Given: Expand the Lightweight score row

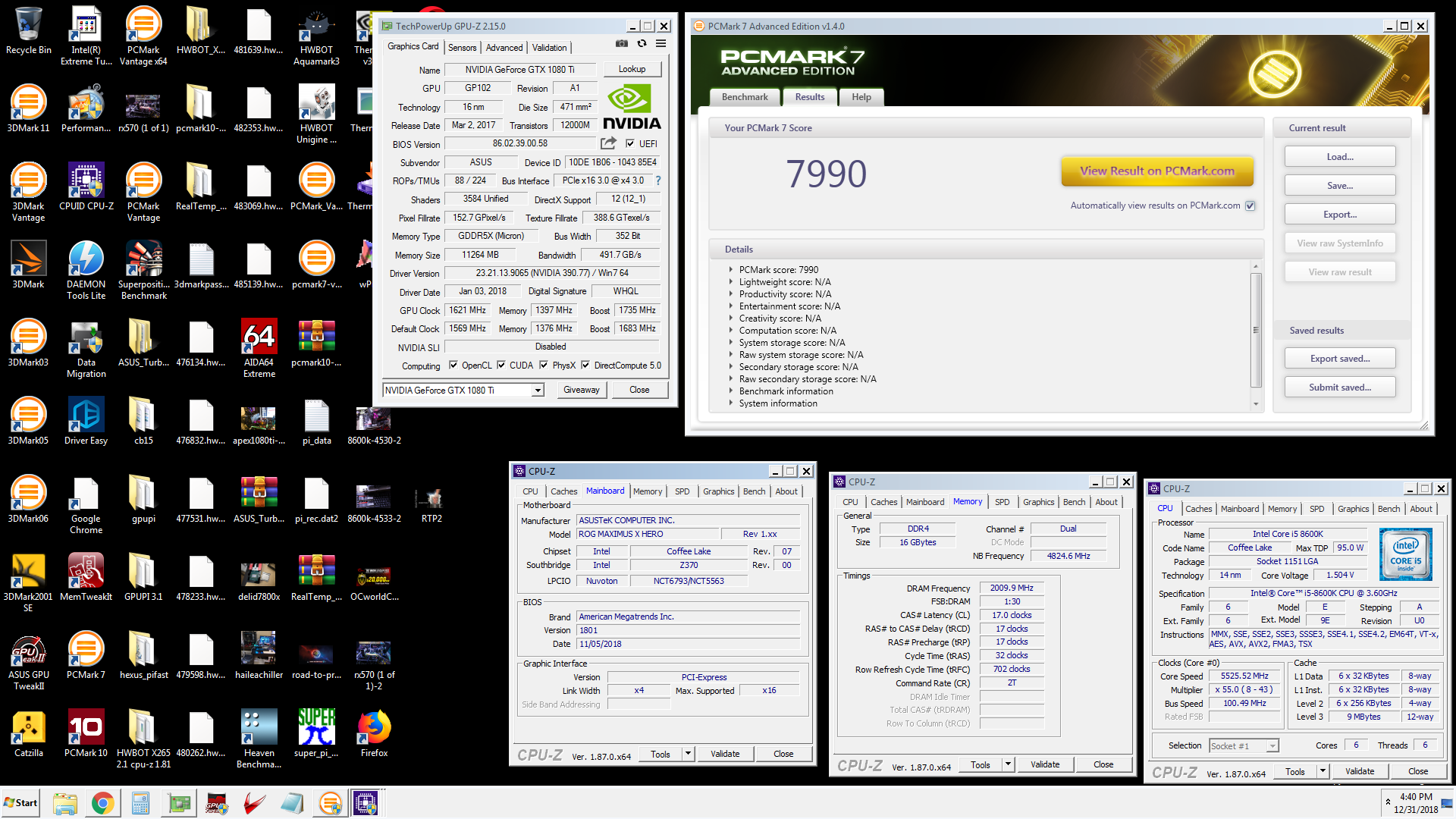Looking at the screenshot, I should coord(731,281).
